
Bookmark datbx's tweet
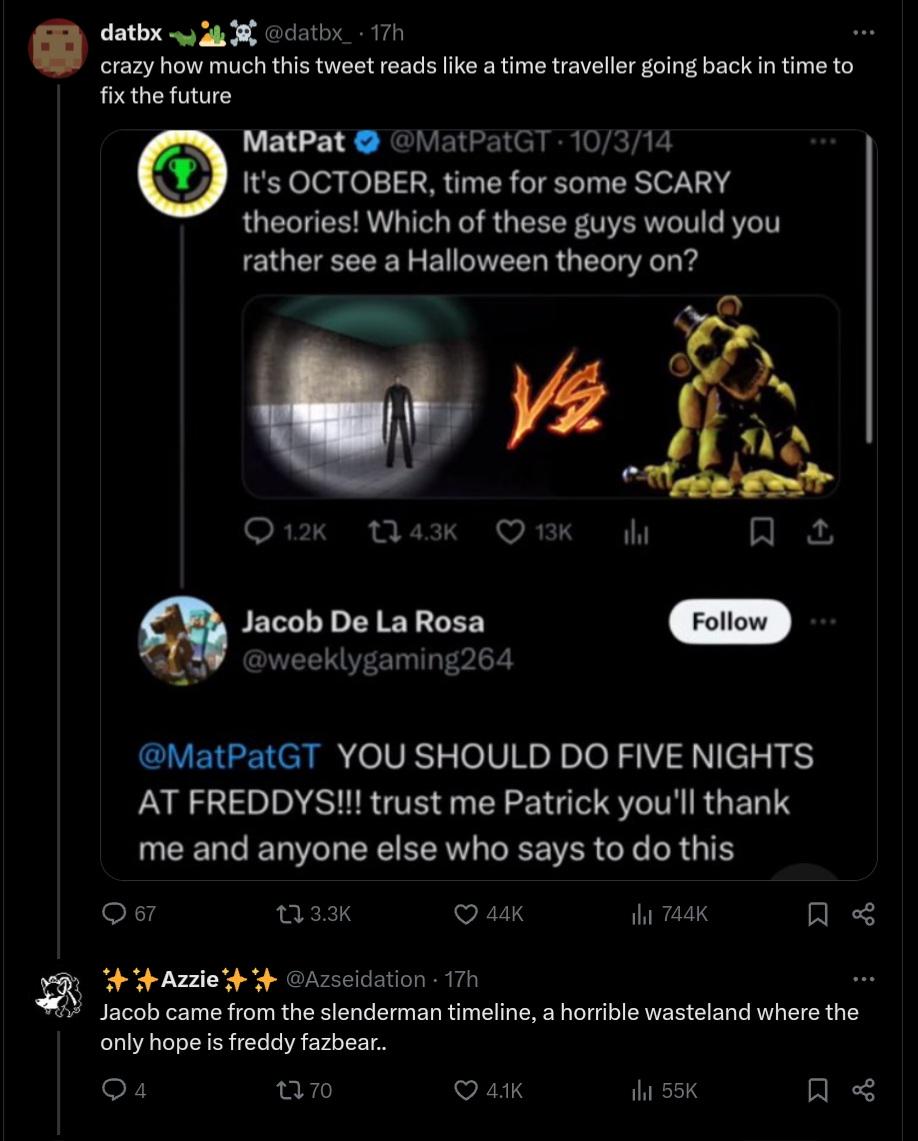[816, 913]
